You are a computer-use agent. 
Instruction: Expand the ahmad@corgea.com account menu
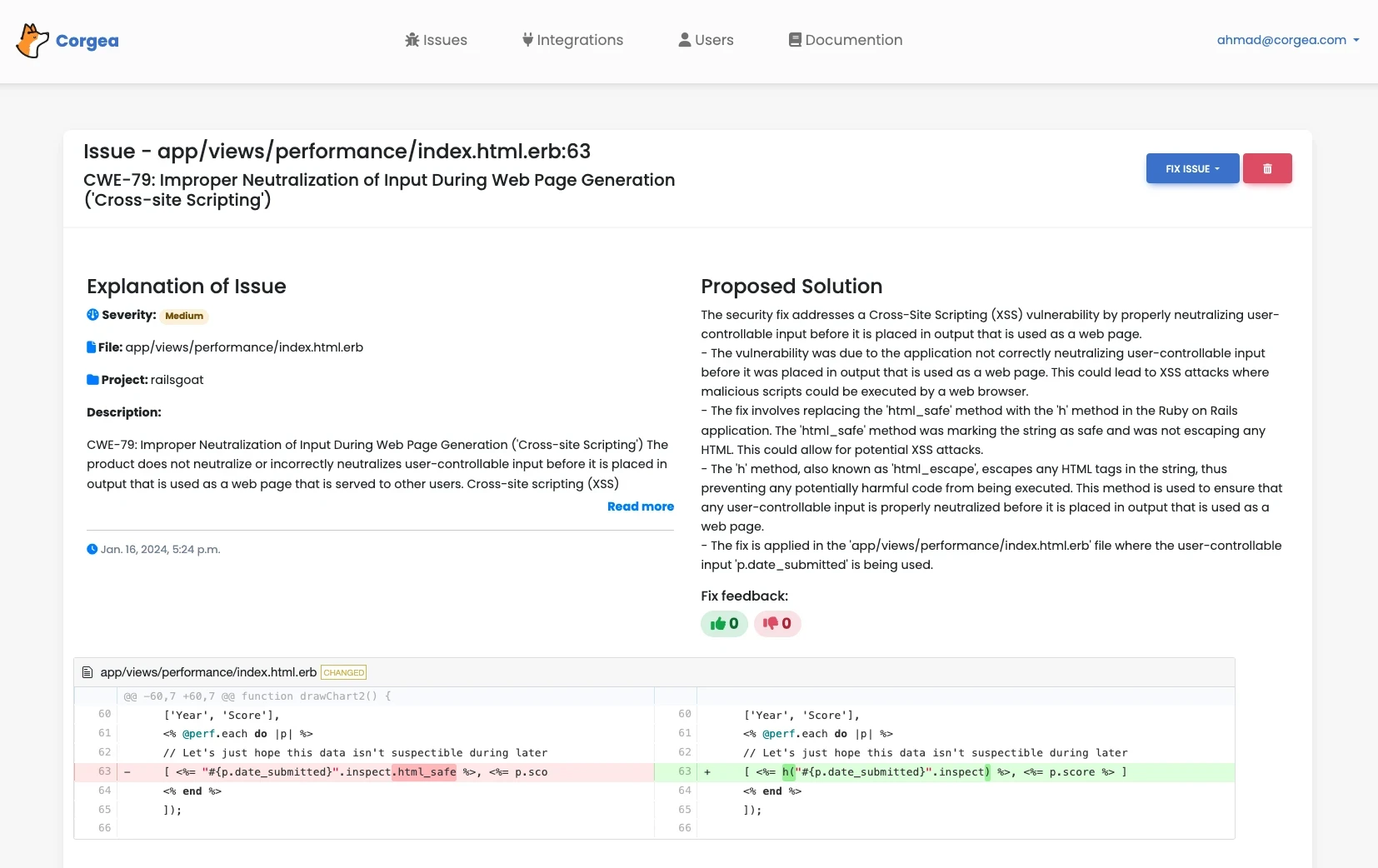1287,40
